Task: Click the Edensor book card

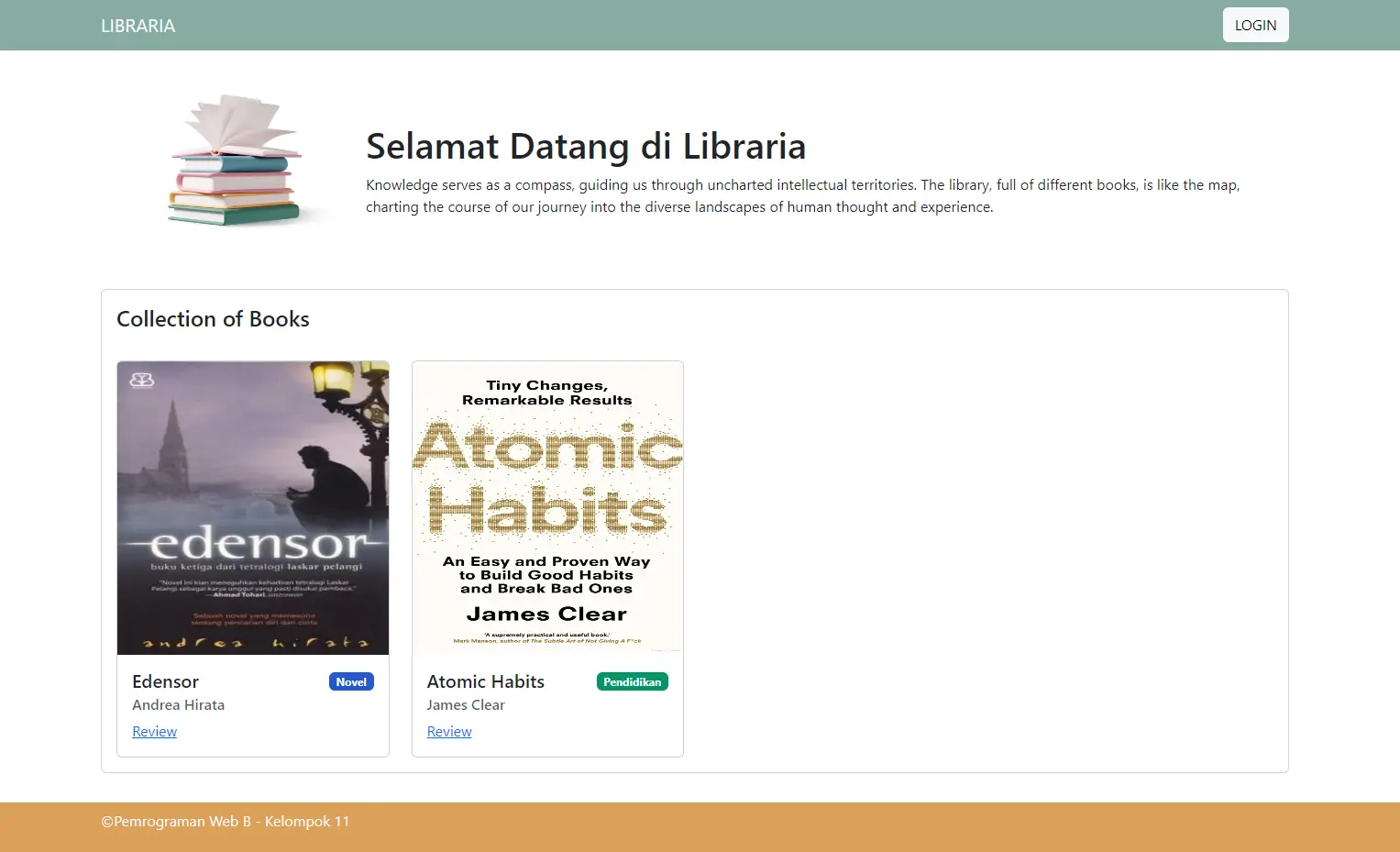Action: tap(252, 558)
